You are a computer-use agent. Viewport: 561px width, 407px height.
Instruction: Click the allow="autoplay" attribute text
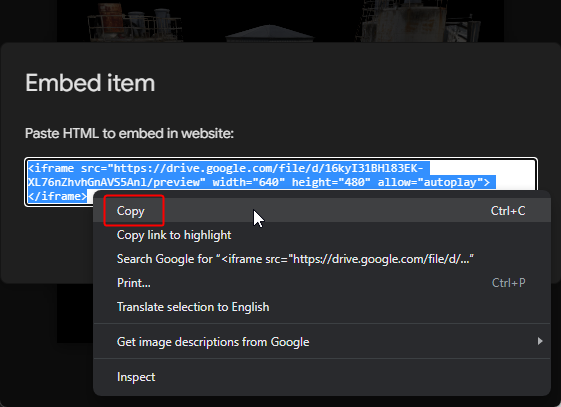click(x=430, y=182)
